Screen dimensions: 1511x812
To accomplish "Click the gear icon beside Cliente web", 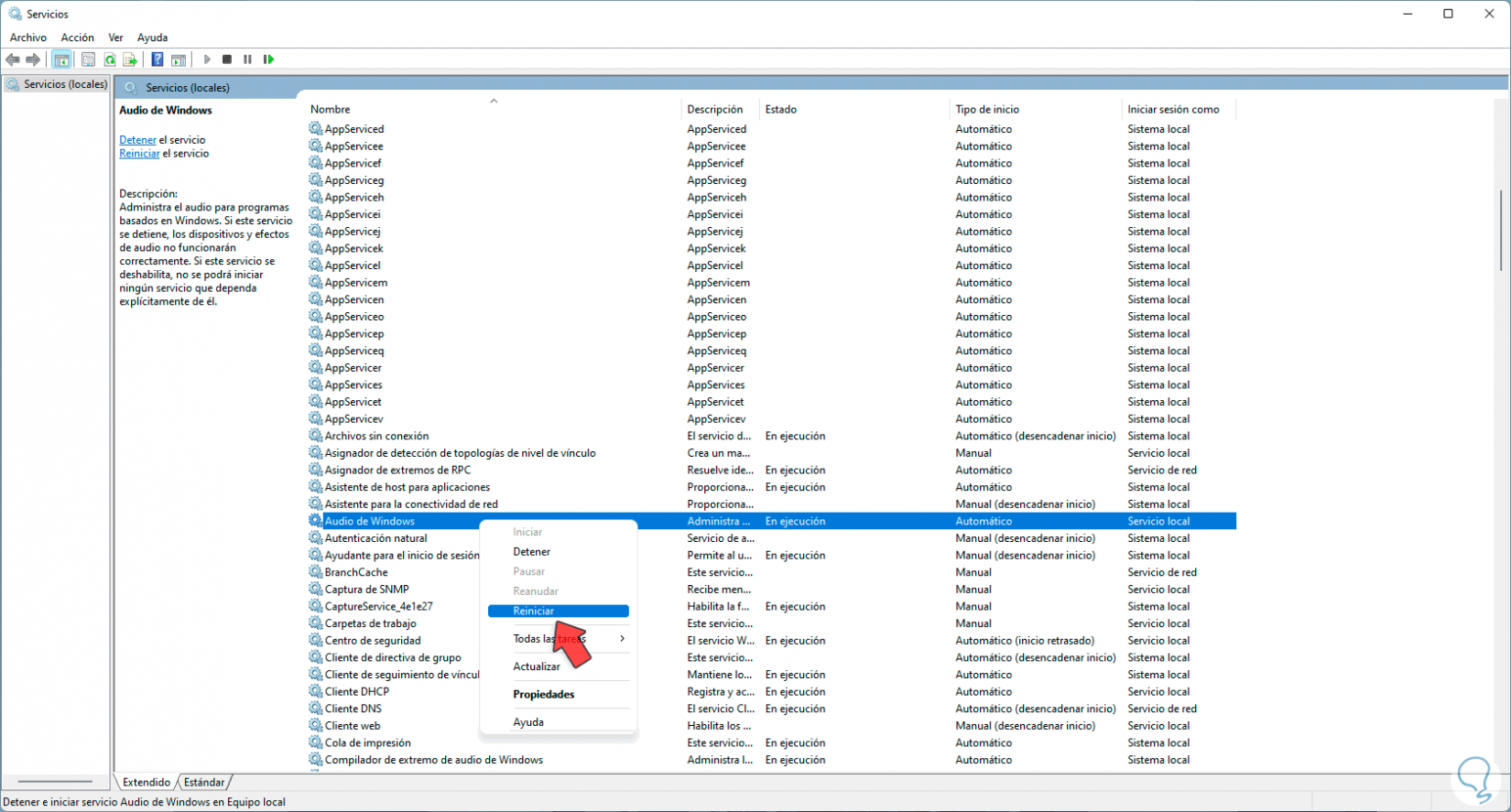I will click(315, 726).
